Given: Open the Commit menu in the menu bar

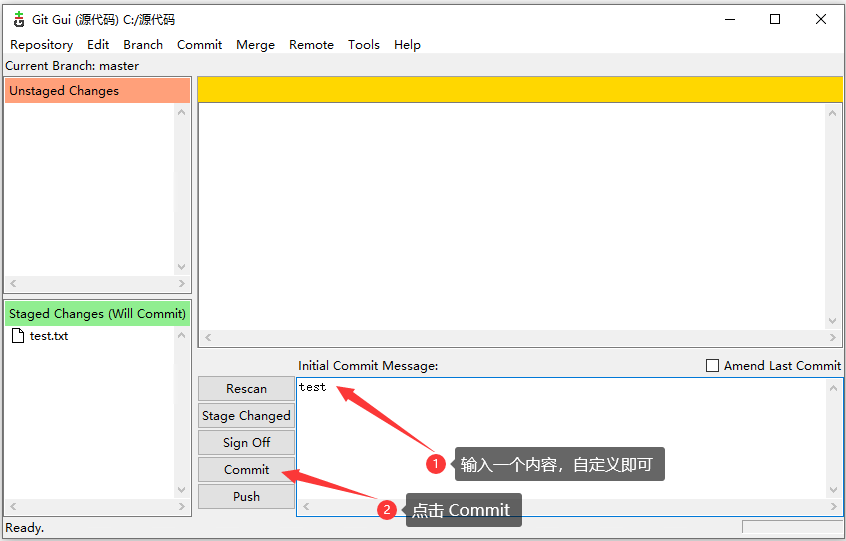Looking at the screenshot, I should click(200, 45).
